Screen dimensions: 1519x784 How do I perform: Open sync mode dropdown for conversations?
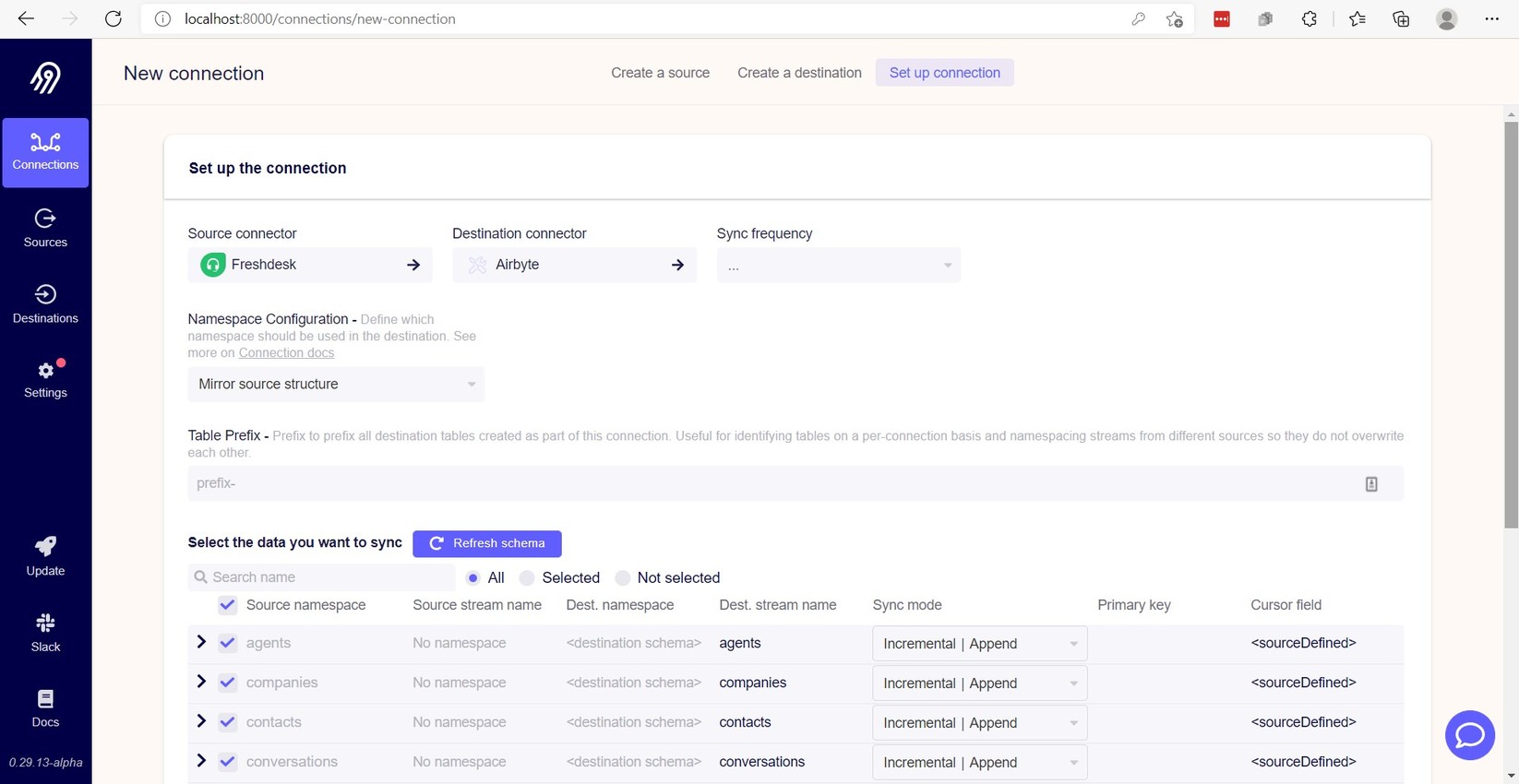tap(980, 763)
